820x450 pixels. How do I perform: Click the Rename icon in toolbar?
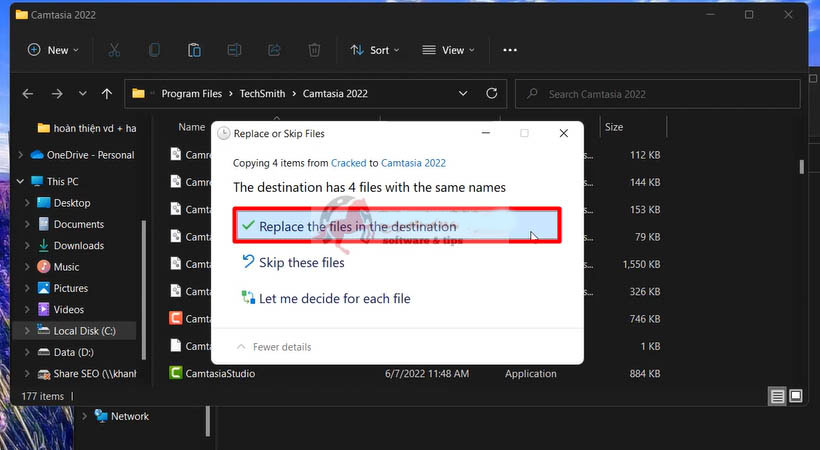coord(234,50)
